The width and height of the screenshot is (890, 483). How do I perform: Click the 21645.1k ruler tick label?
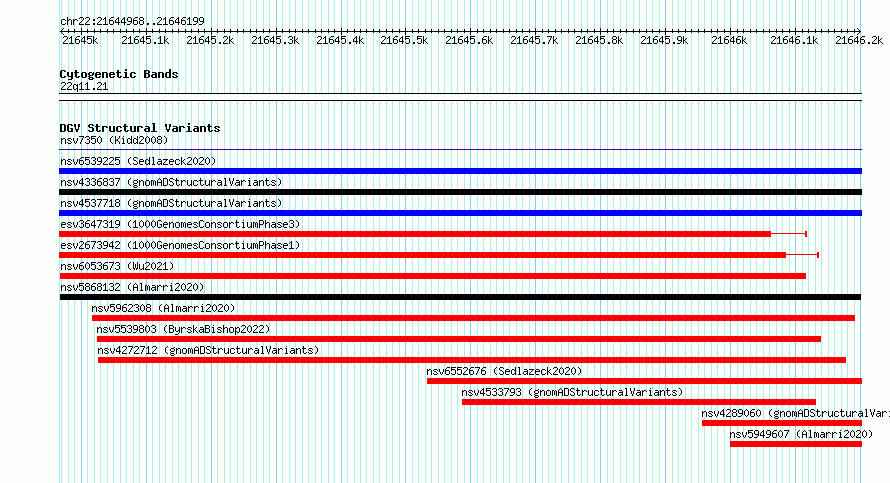(145, 40)
